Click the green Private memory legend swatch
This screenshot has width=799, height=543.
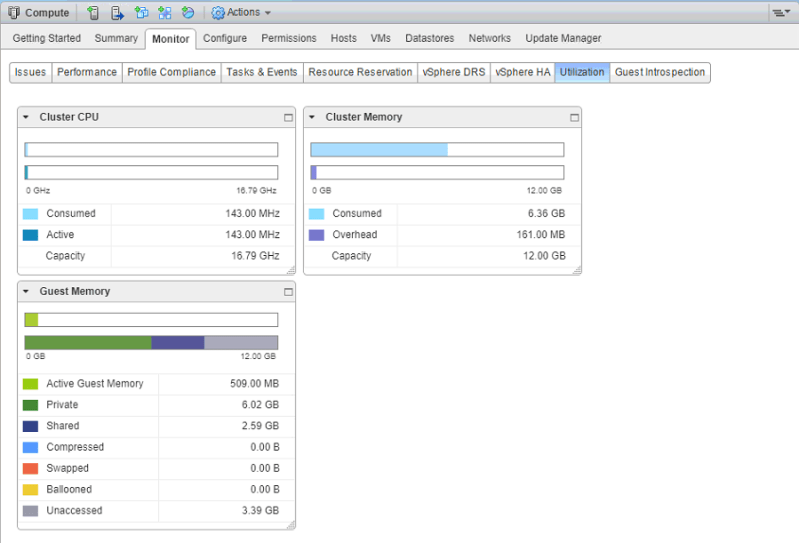pyautogui.click(x=30, y=405)
